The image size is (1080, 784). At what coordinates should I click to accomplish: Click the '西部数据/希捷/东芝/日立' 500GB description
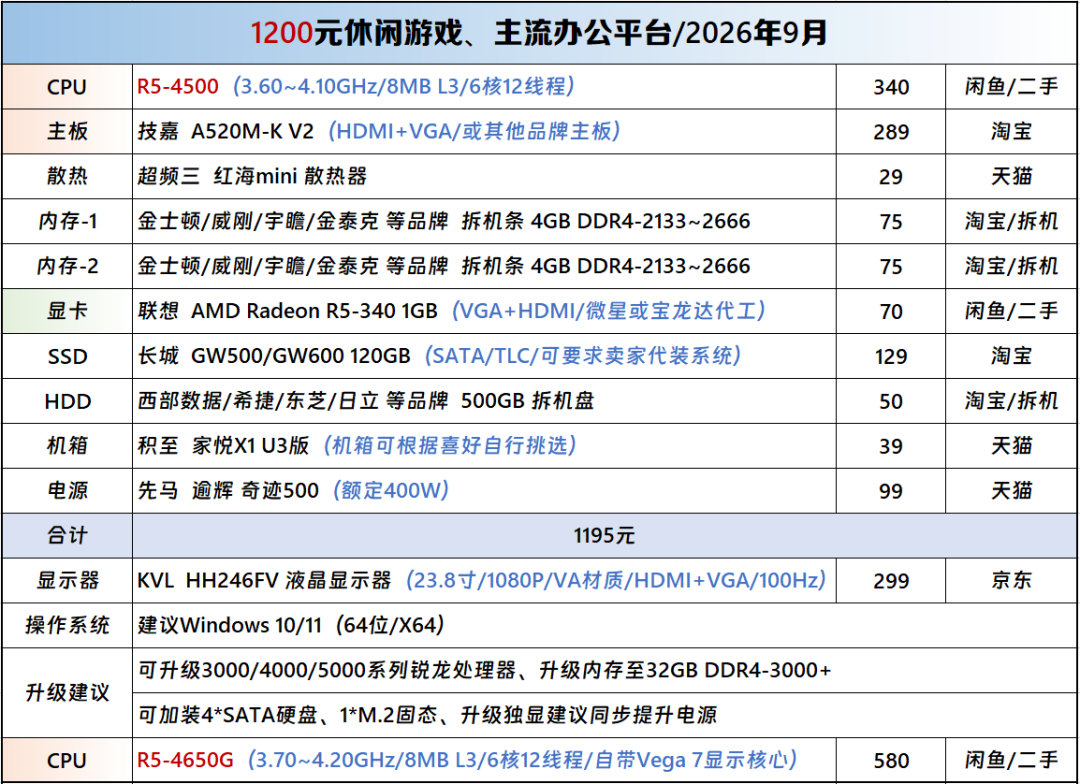365,401
